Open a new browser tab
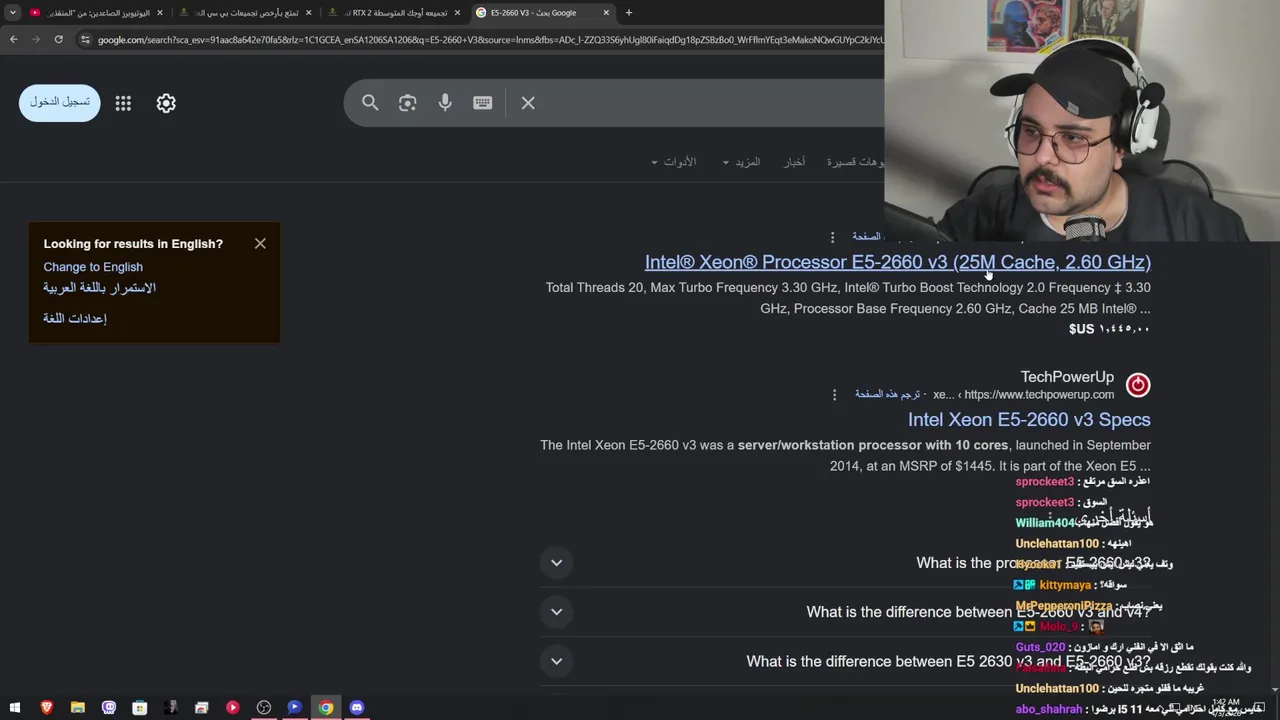The image size is (1280, 720). click(x=628, y=13)
